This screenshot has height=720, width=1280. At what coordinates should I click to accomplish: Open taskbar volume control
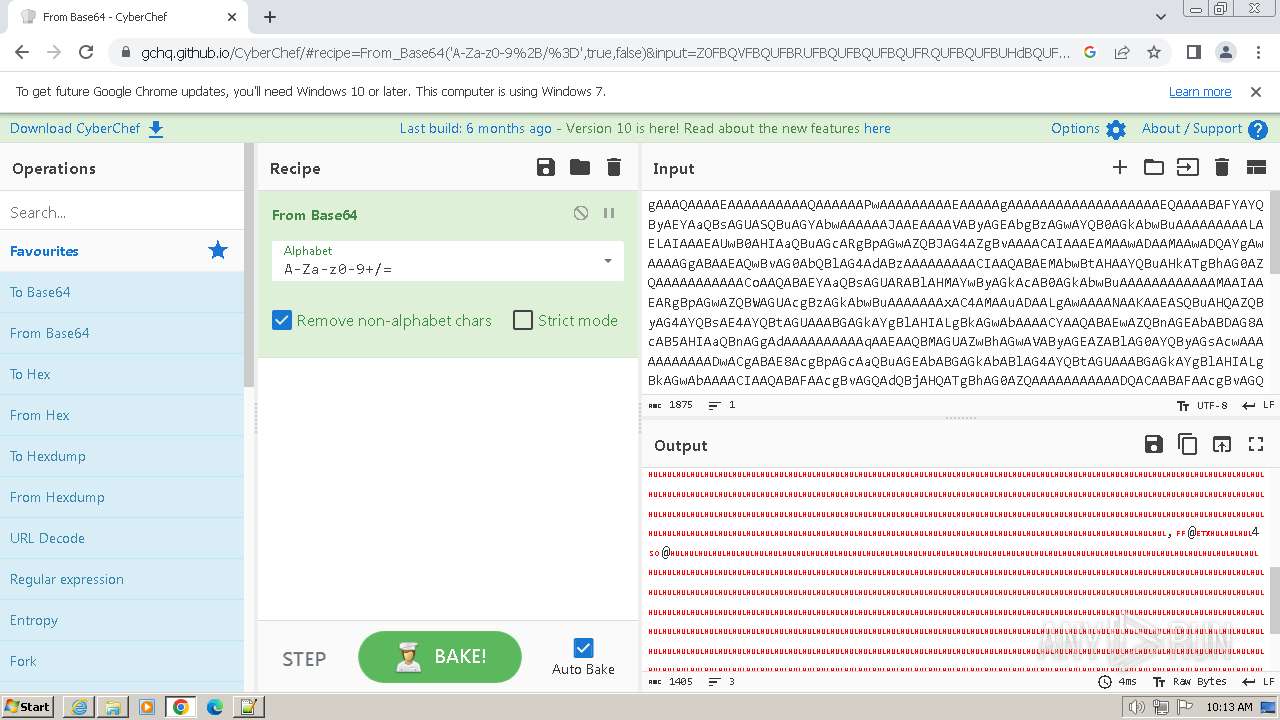(1136, 706)
